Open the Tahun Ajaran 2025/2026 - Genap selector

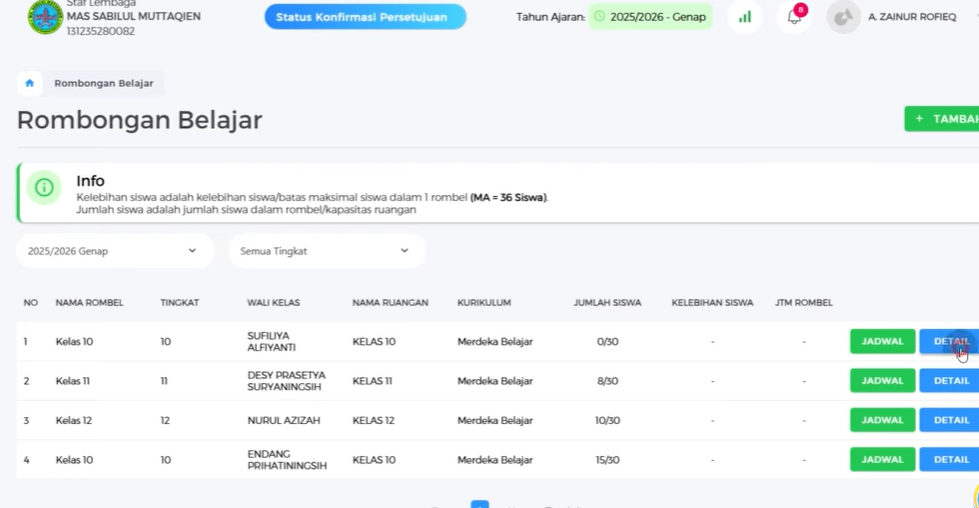[650, 17]
